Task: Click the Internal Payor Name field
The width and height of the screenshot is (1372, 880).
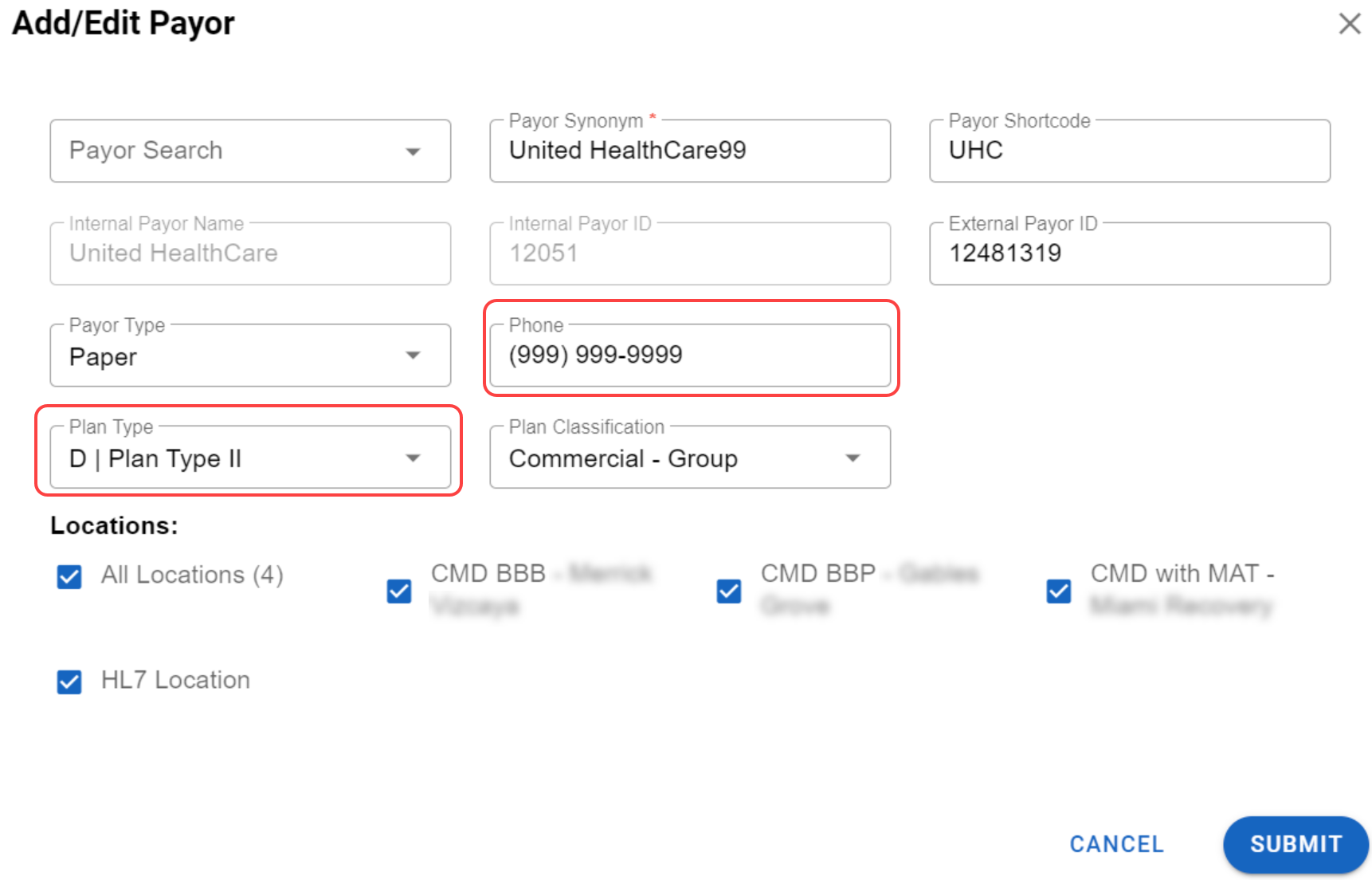Action: (250, 253)
